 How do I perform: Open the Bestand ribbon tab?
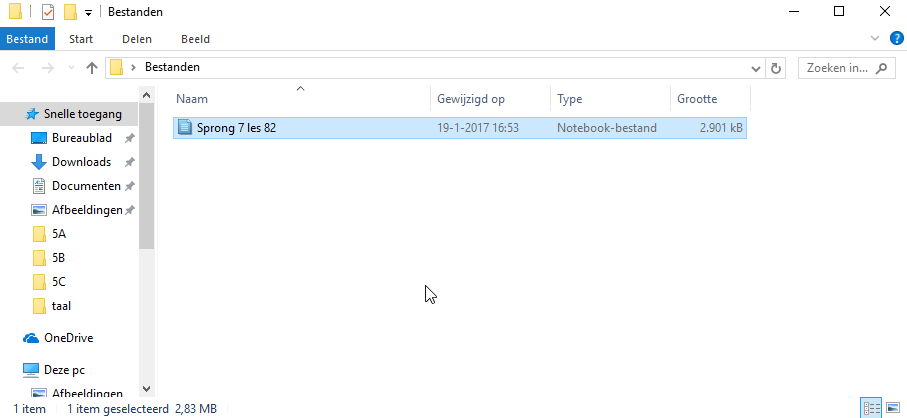click(x=27, y=39)
